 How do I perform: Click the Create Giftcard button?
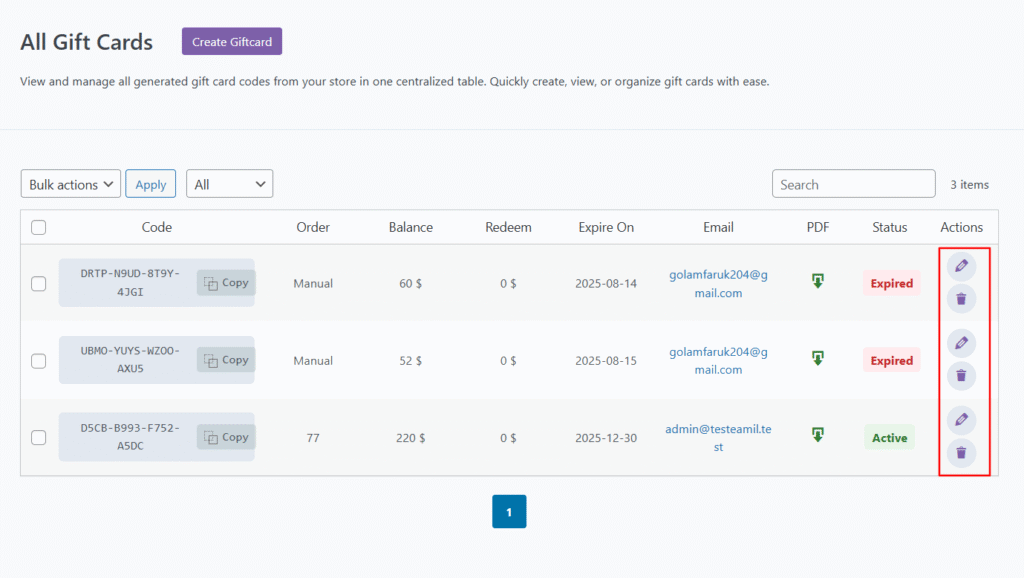coord(232,42)
